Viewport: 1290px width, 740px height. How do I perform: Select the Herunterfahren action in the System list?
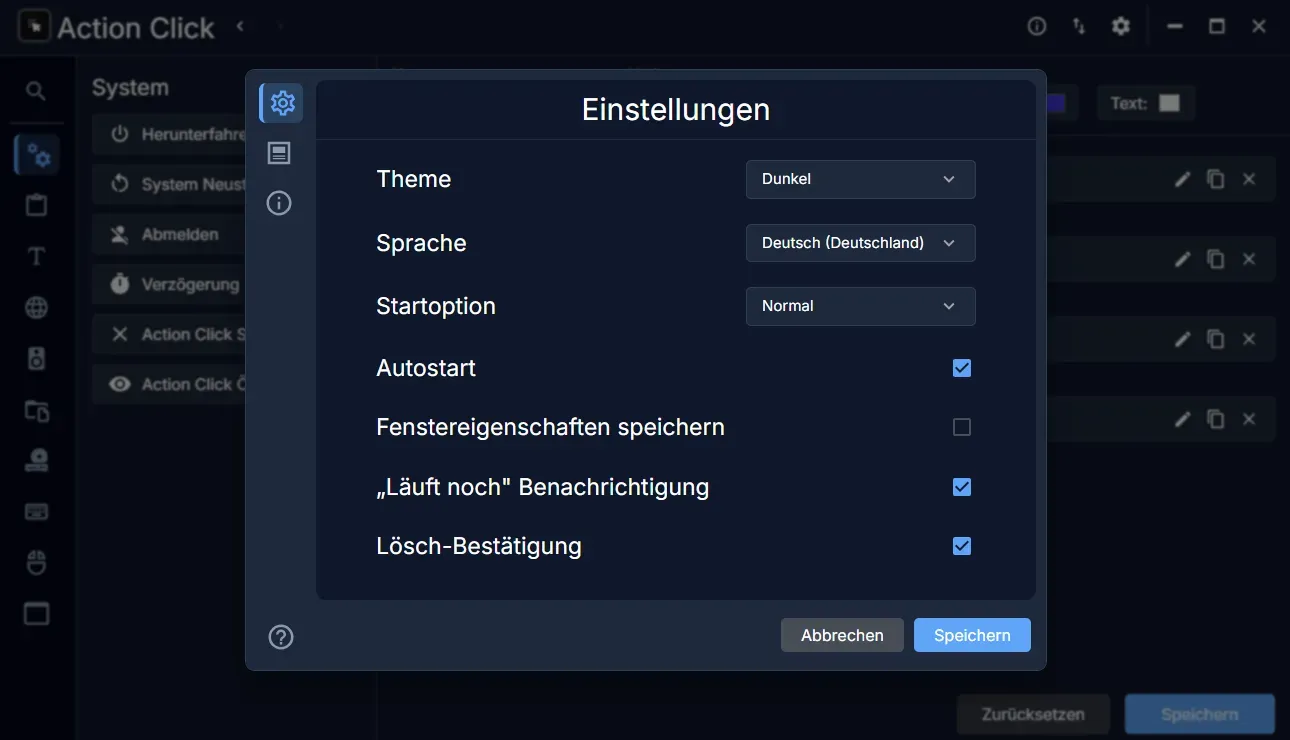[169, 134]
